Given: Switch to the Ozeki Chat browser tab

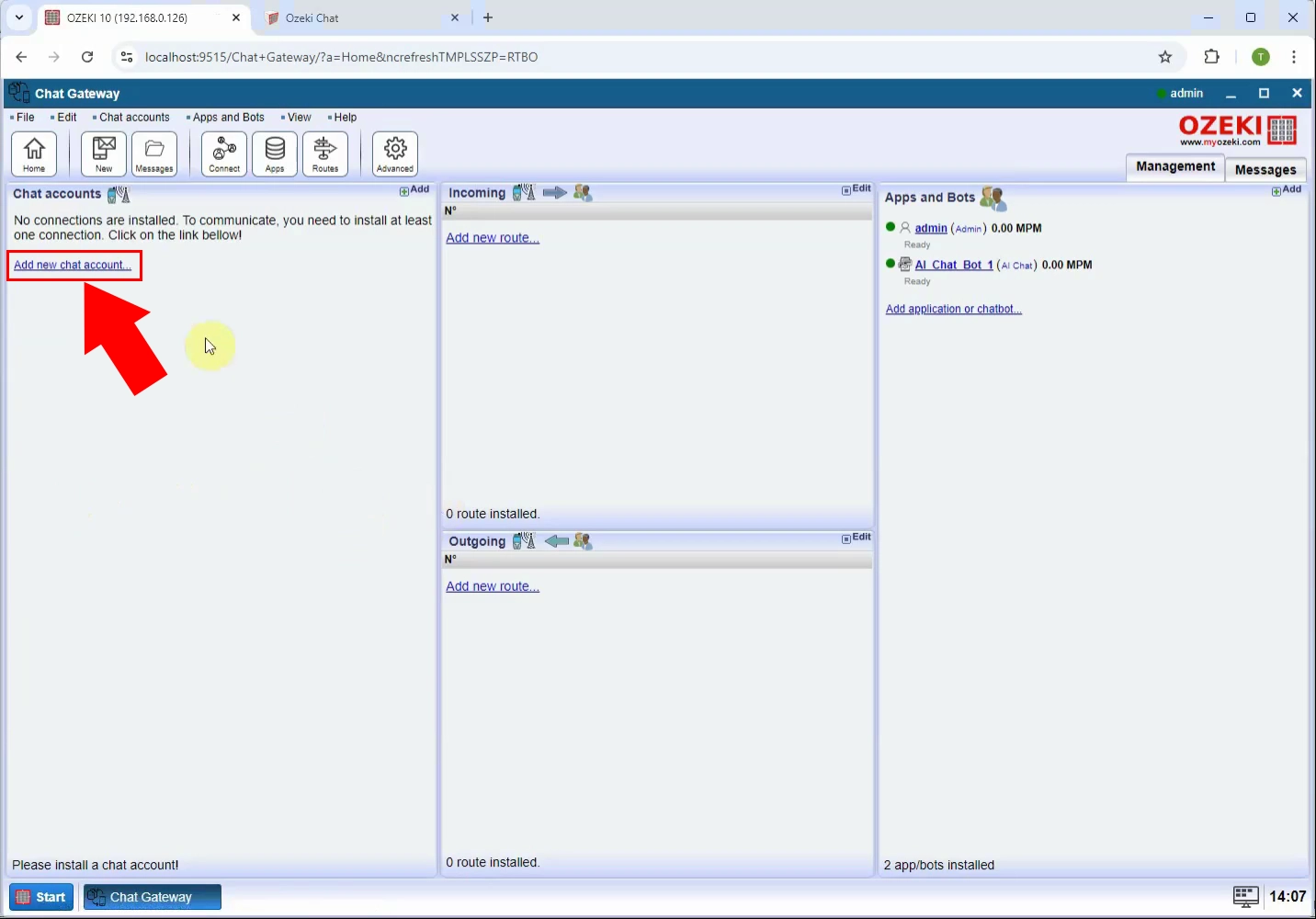Looking at the screenshot, I should (x=361, y=17).
